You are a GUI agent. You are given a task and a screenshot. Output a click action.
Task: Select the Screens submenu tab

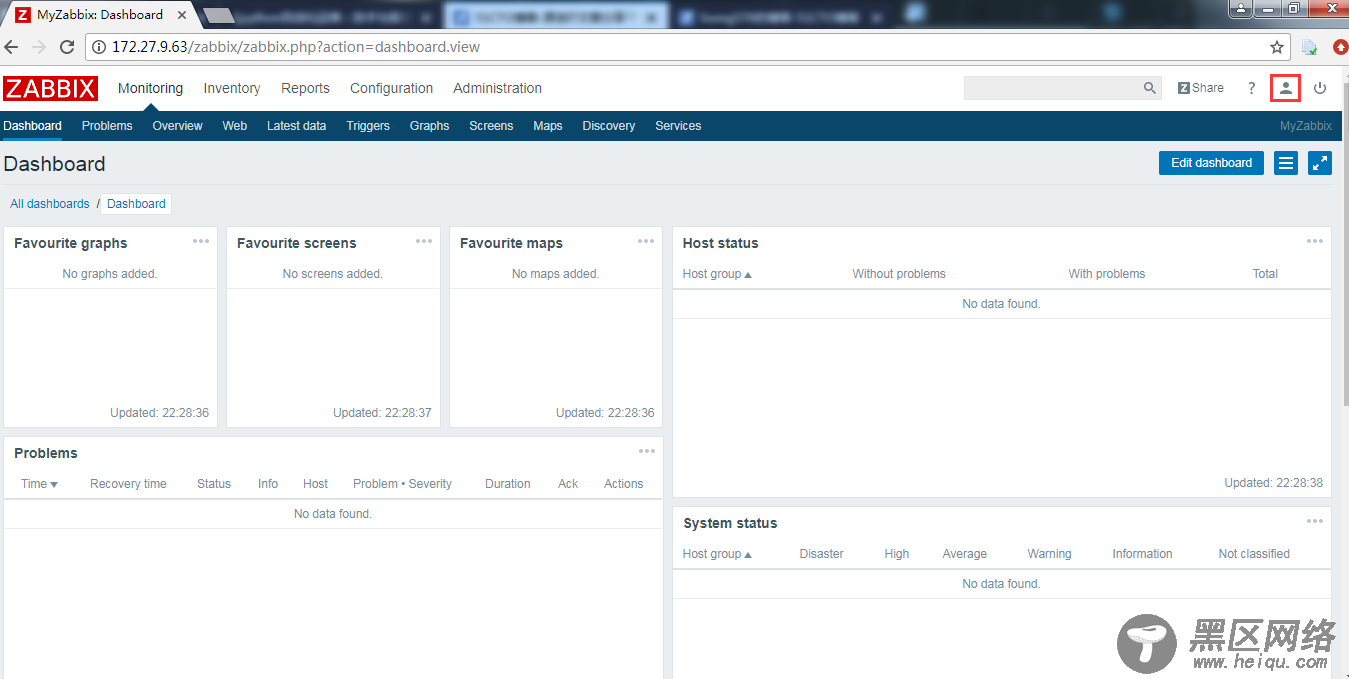pos(491,126)
